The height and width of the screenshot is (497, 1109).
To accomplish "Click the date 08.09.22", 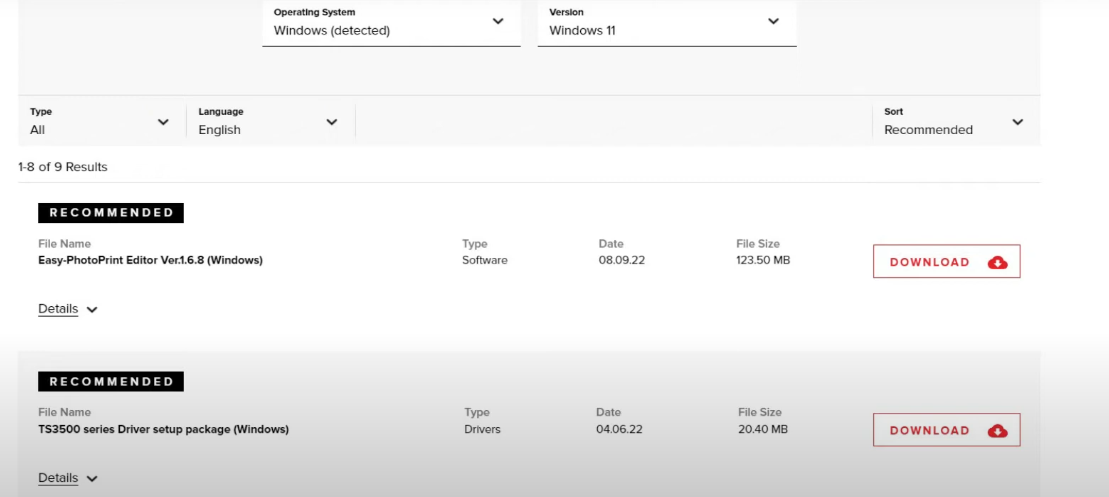I will pos(622,260).
